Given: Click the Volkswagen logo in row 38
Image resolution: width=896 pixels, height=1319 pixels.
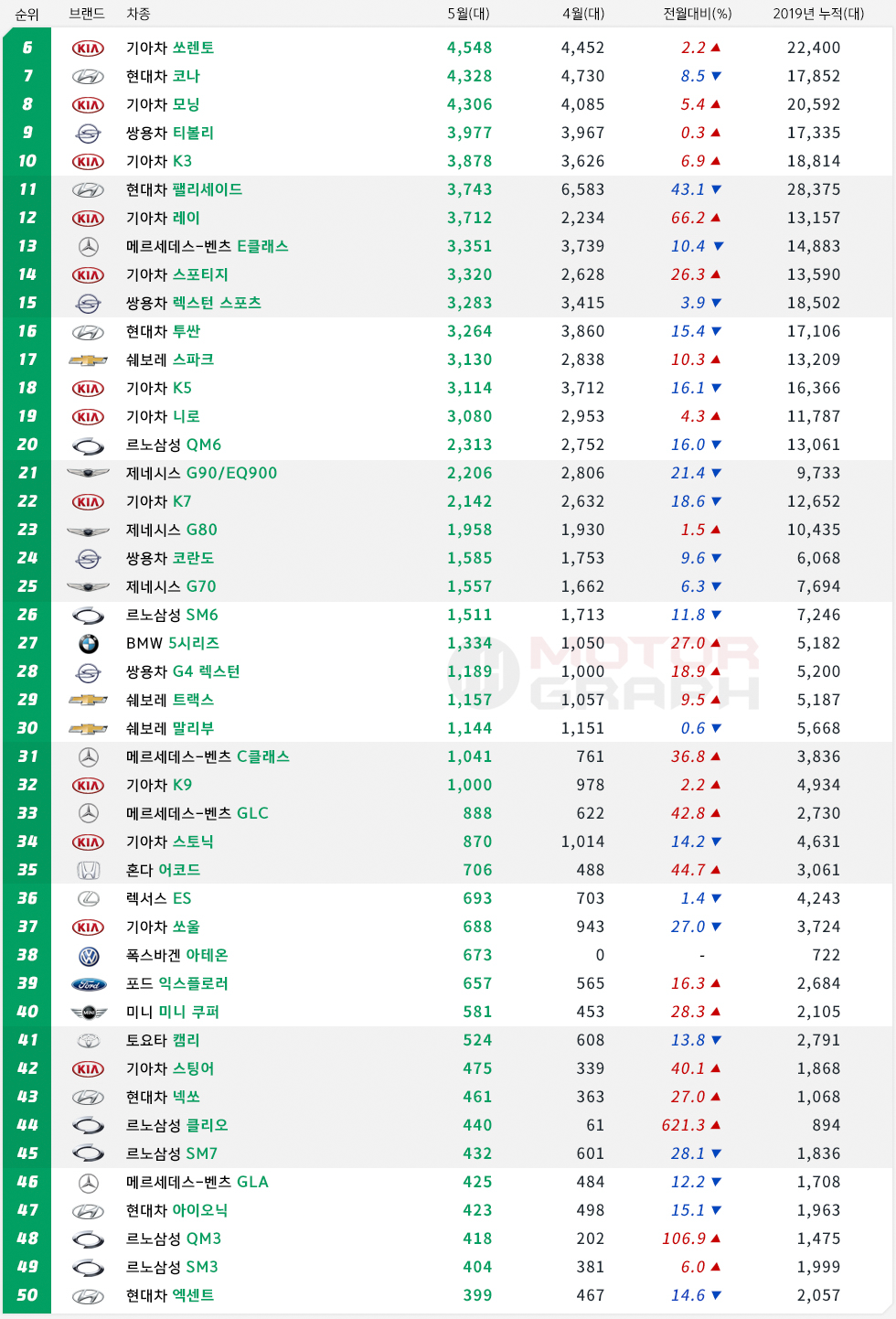Looking at the screenshot, I should click(89, 956).
